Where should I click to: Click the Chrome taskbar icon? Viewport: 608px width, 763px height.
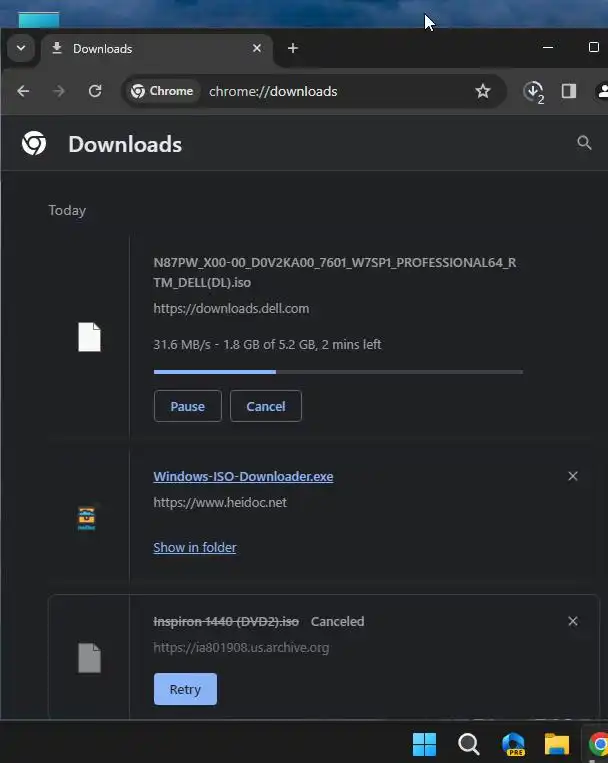598,744
